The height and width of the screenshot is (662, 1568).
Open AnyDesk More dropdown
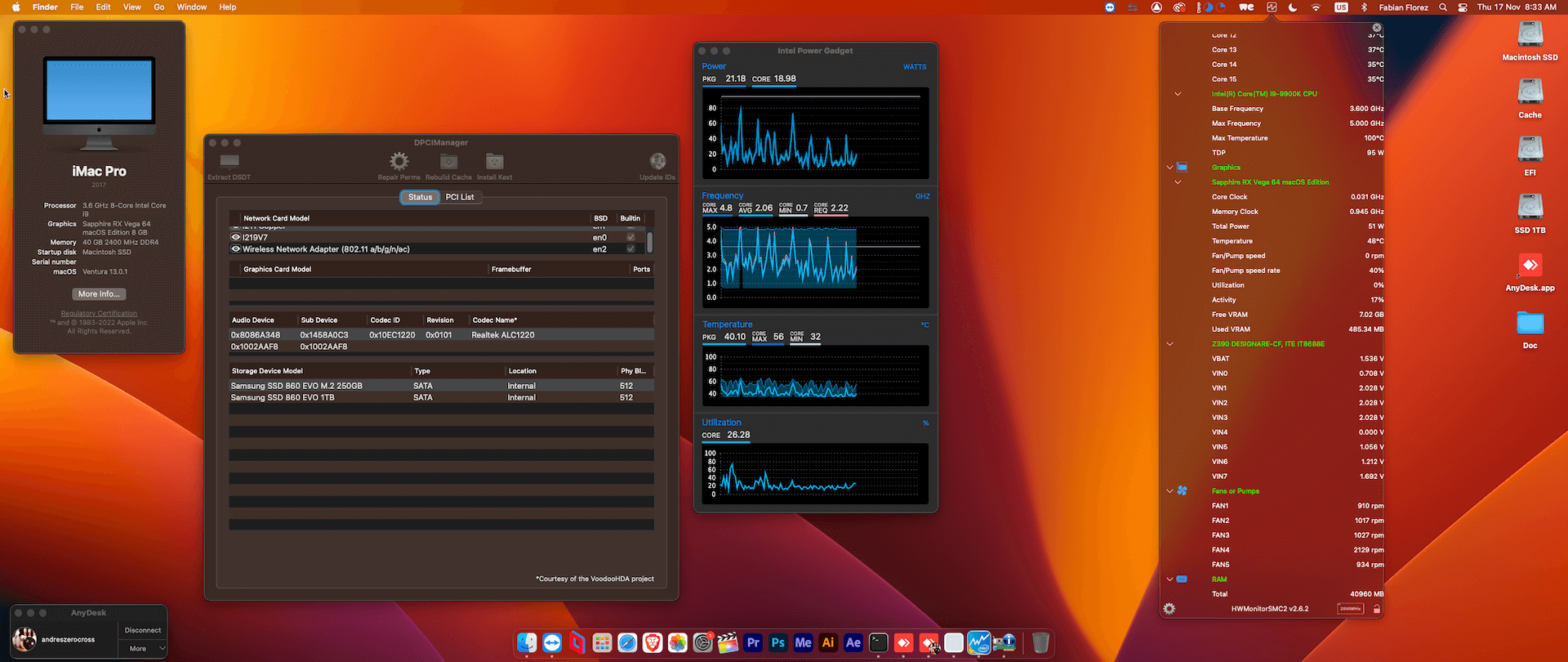click(x=143, y=649)
